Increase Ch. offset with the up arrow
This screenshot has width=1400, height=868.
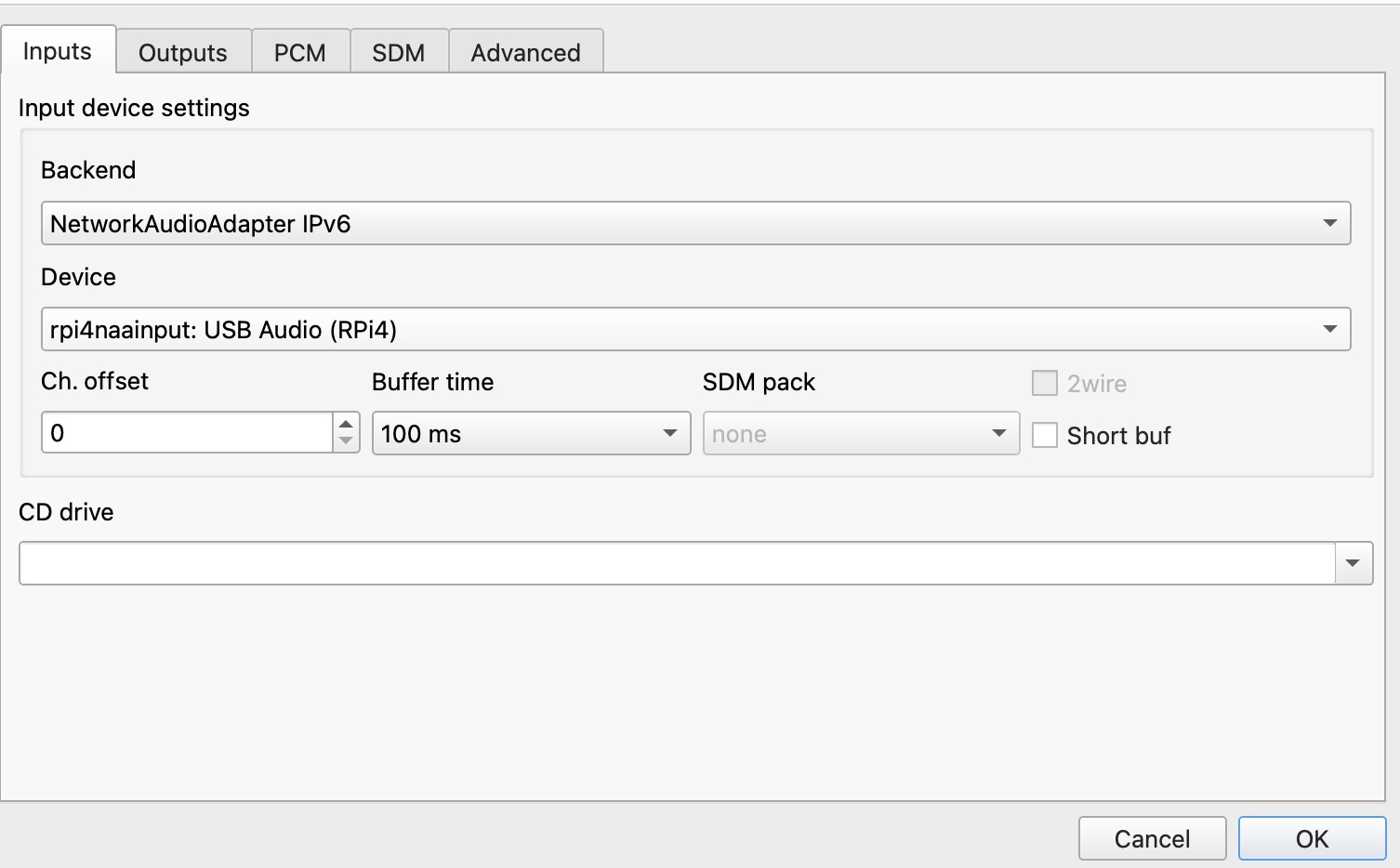click(x=346, y=424)
